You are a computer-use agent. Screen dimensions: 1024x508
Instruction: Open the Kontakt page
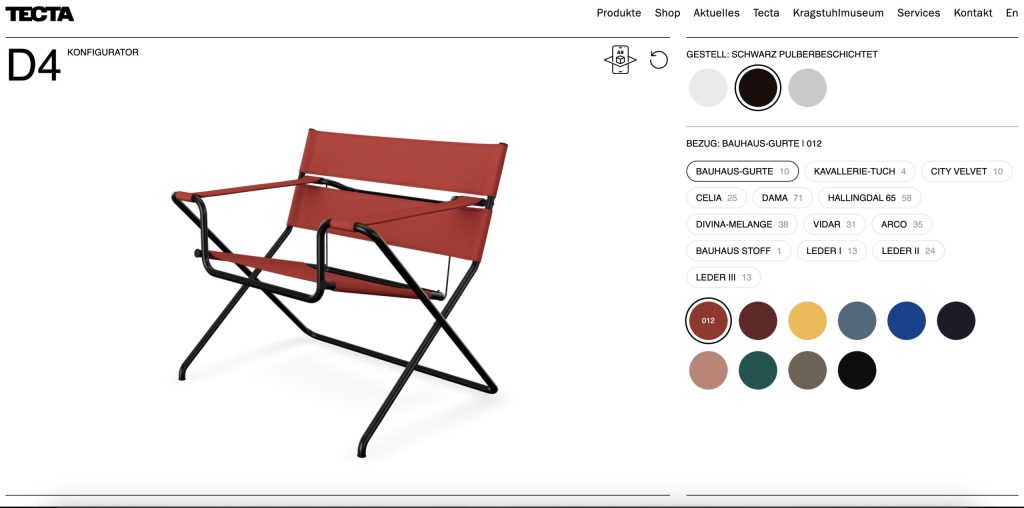point(972,13)
